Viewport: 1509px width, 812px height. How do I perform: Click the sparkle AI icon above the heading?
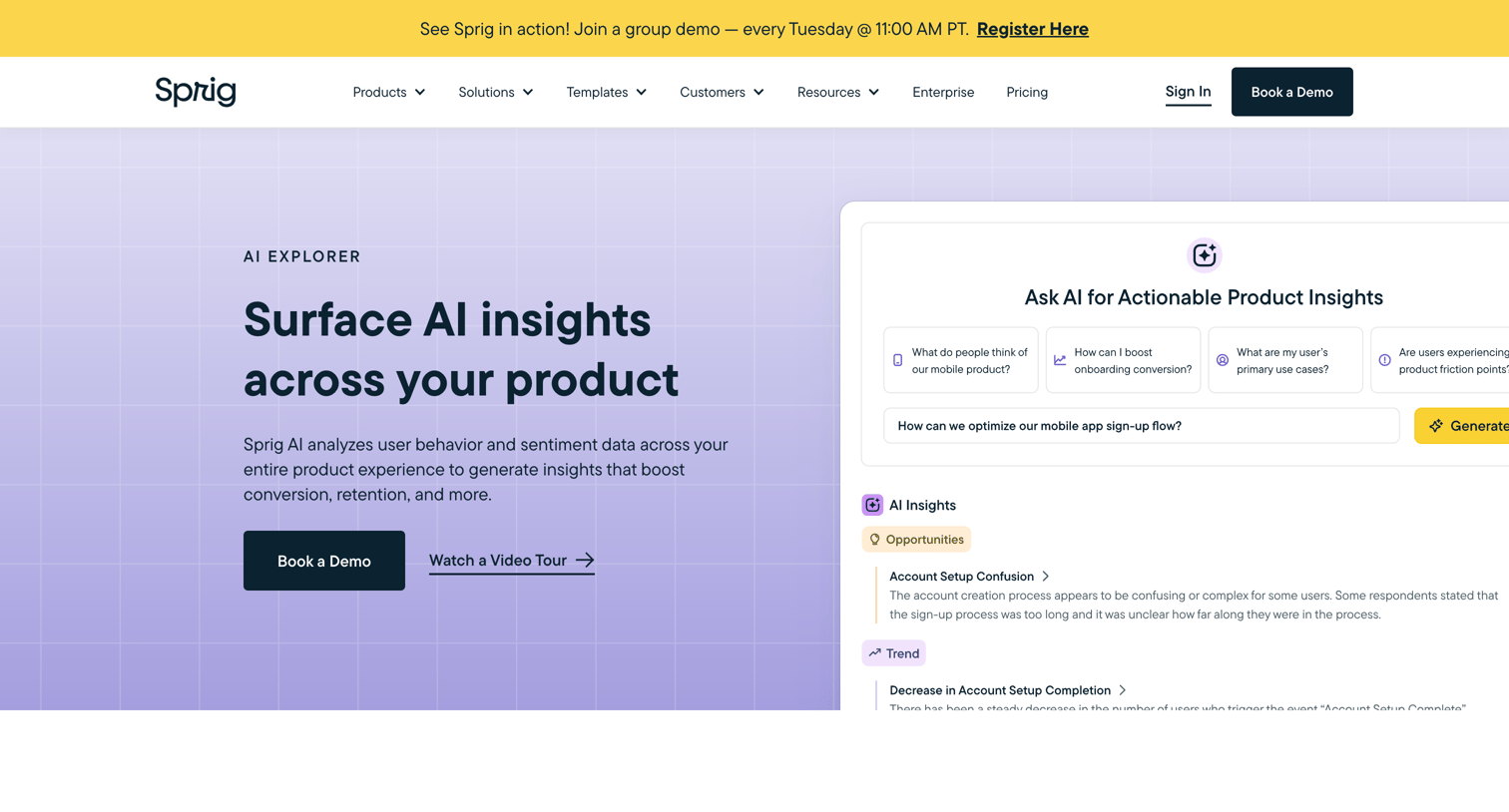[1204, 255]
